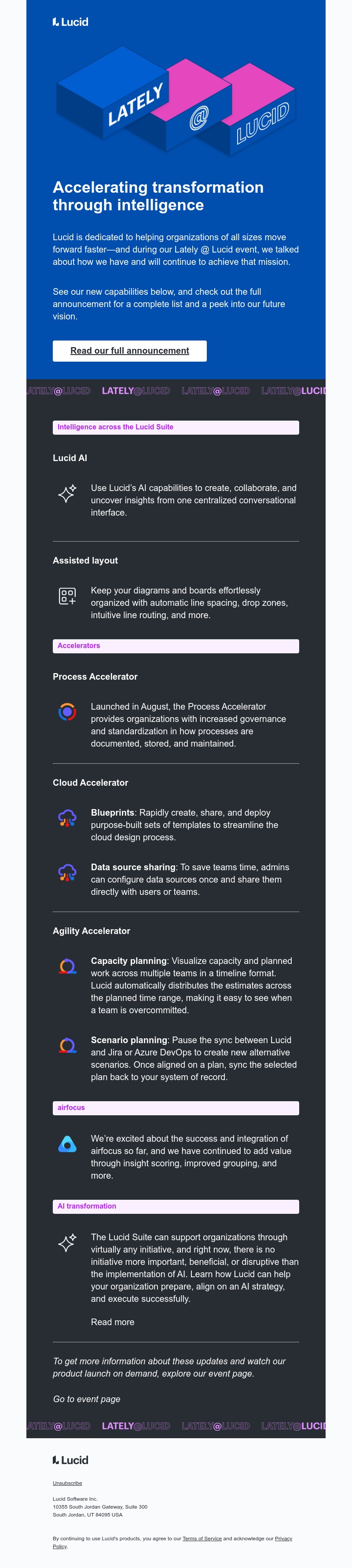Click the Assisted layout grid icon
352x1568 pixels.
point(67,596)
